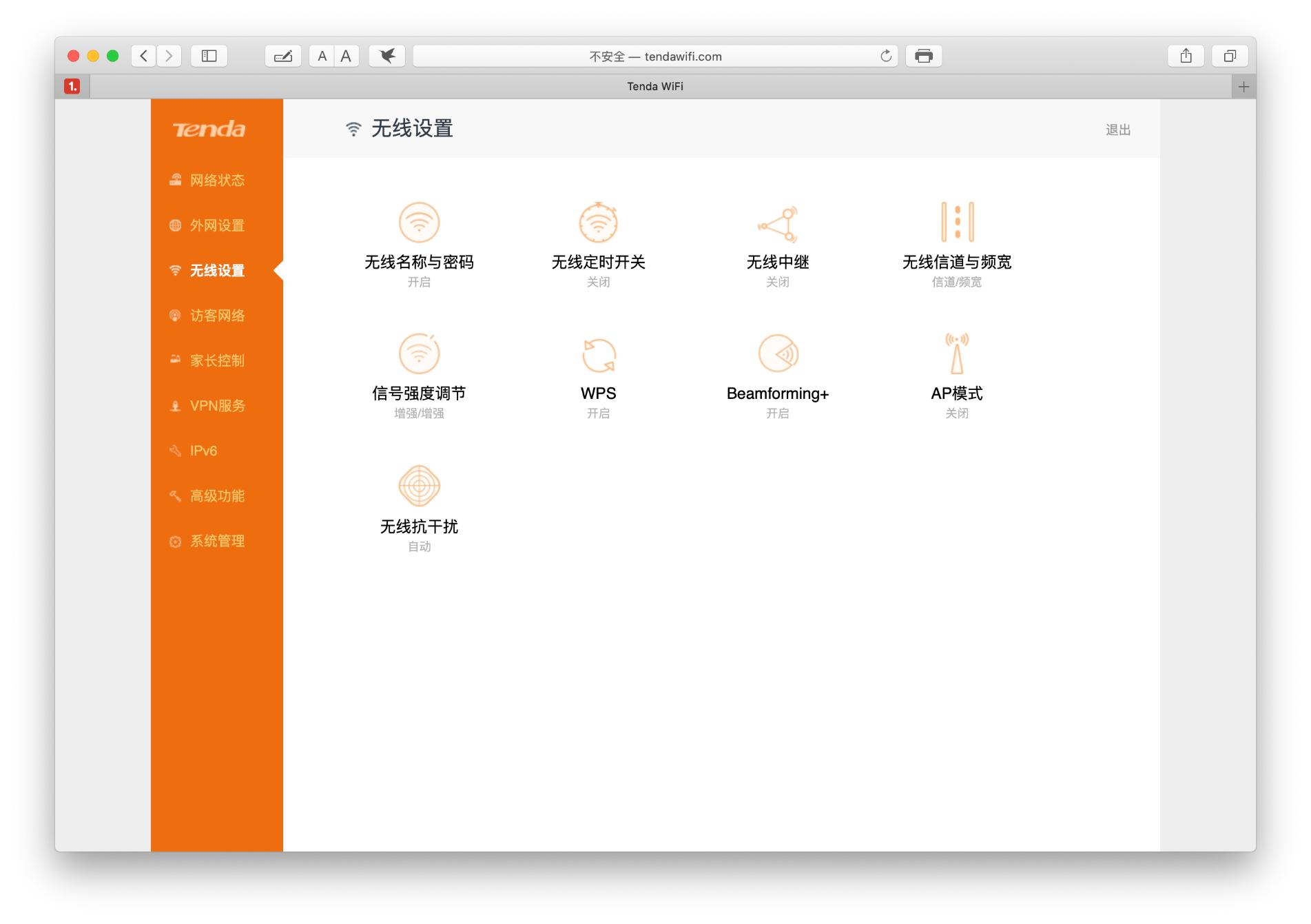Click the address bar tendawifi.com
The width and height of the screenshot is (1311, 924).
point(655,56)
